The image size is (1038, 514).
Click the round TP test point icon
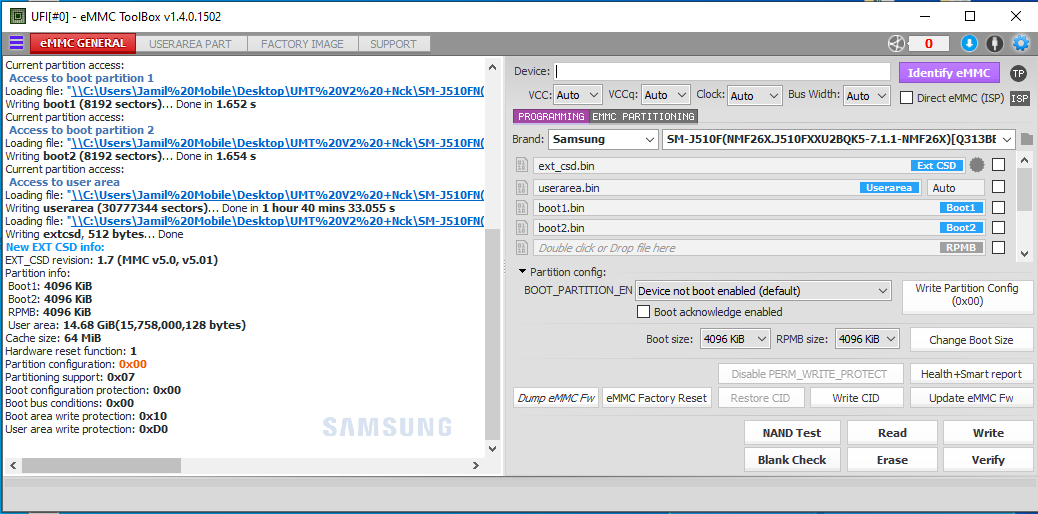[x=1018, y=74]
